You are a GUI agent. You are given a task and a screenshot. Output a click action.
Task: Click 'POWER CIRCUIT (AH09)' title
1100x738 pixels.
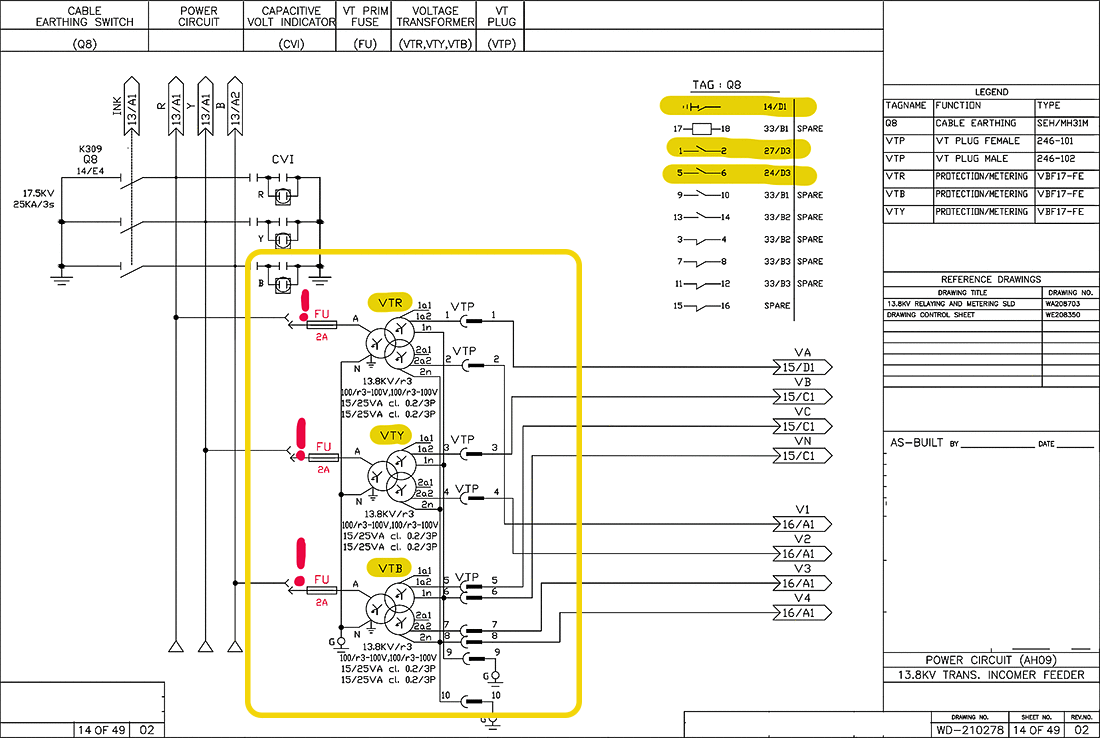[991, 660]
